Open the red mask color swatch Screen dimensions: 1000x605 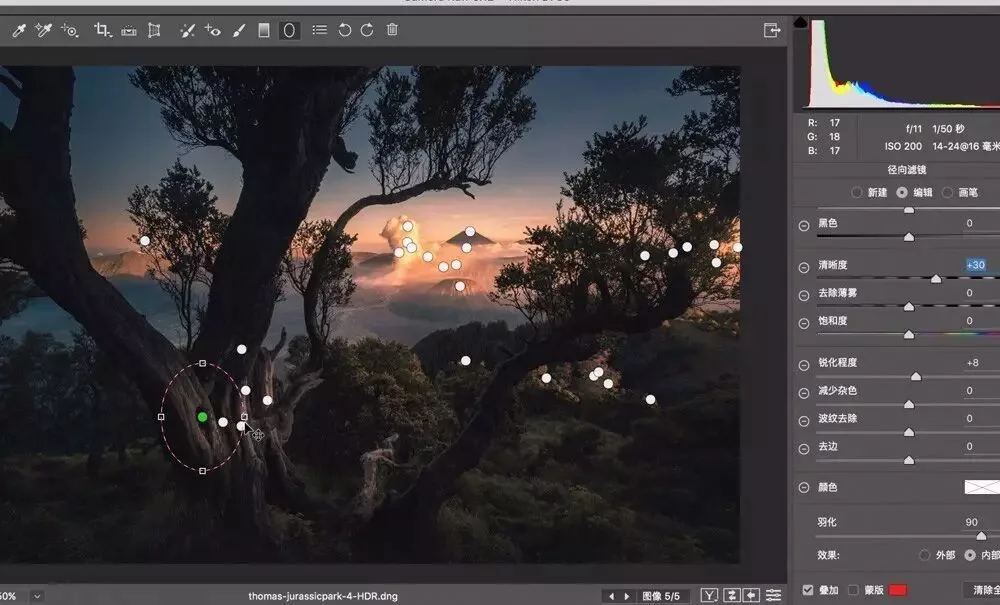tap(898, 590)
